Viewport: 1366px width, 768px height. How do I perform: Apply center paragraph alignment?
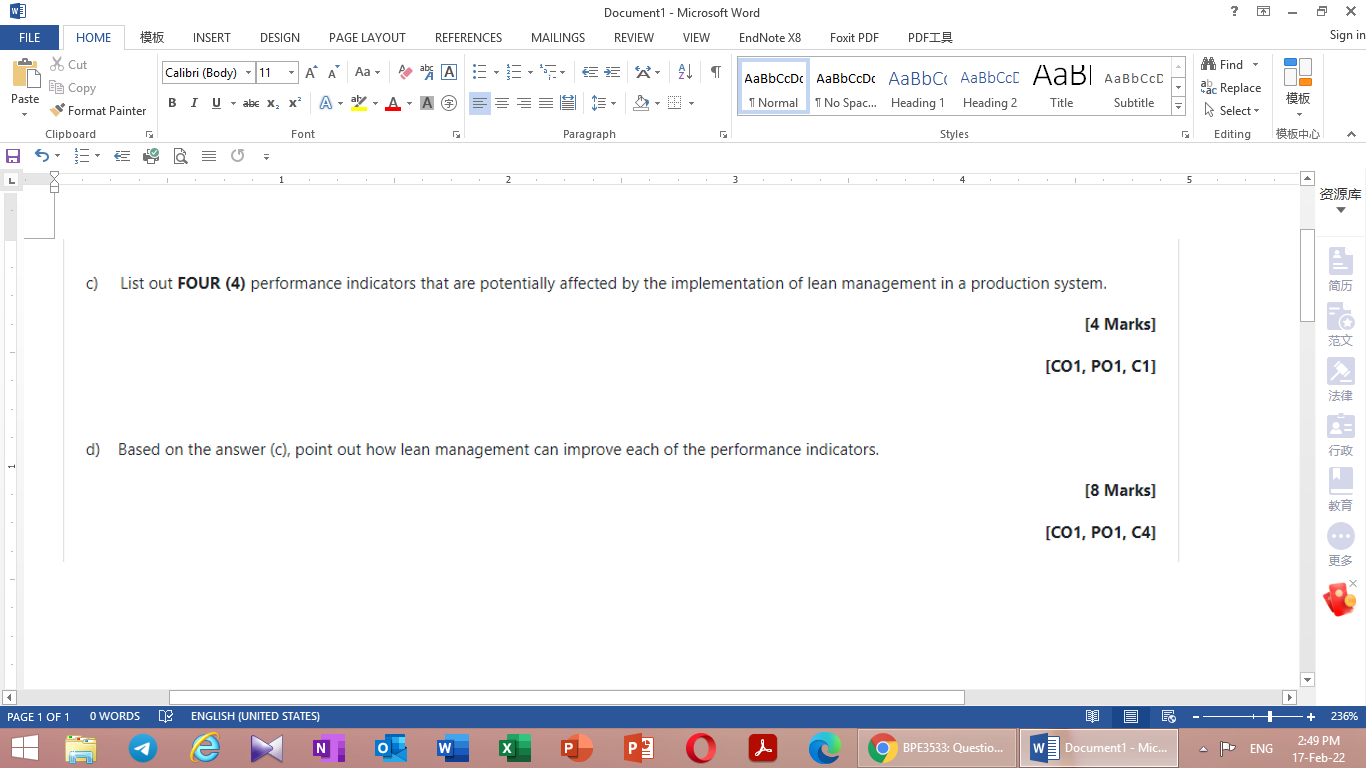[x=502, y=103]
